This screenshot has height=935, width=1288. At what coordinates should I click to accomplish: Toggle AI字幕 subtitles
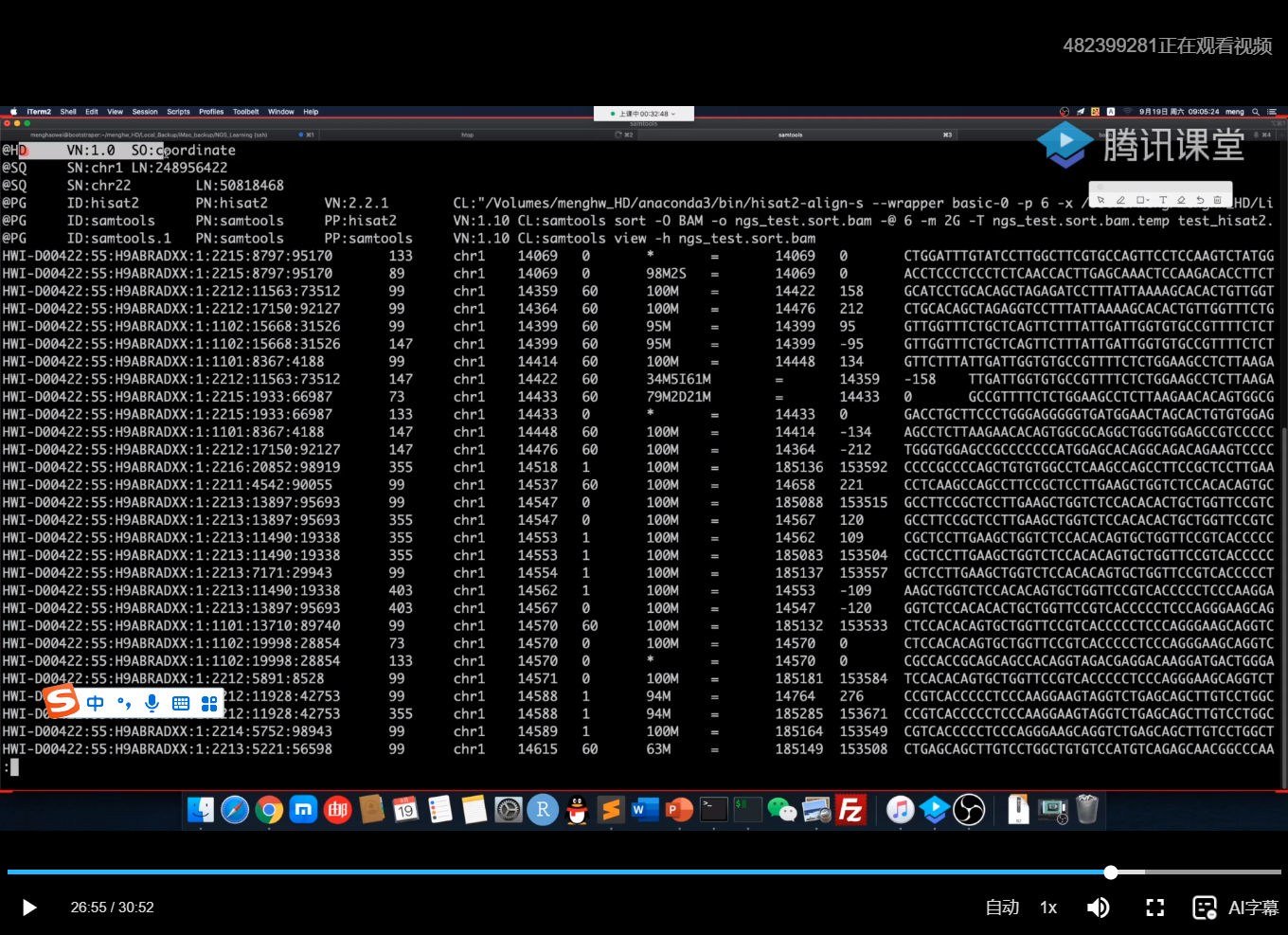tap(1236, 908)
